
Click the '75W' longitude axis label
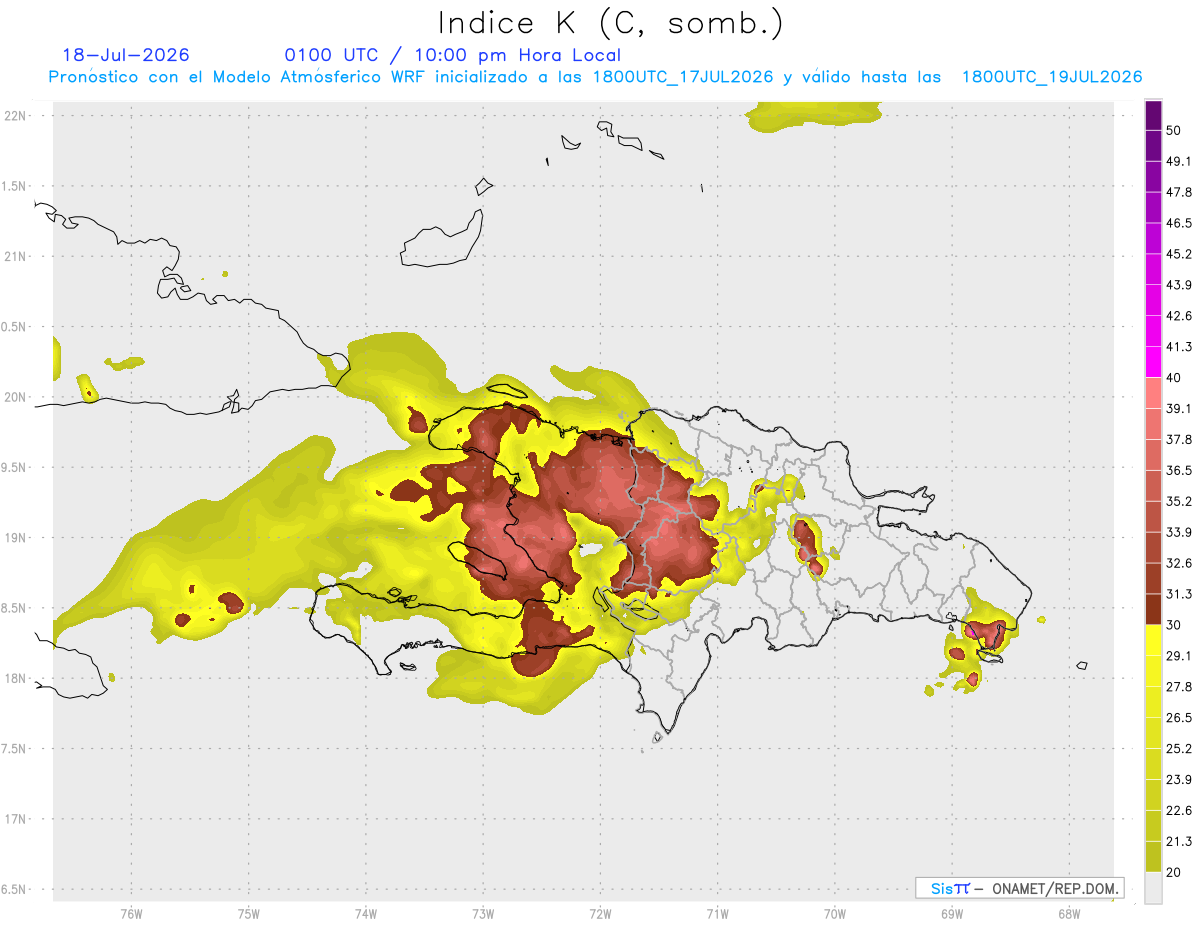(x=248, y=914)
